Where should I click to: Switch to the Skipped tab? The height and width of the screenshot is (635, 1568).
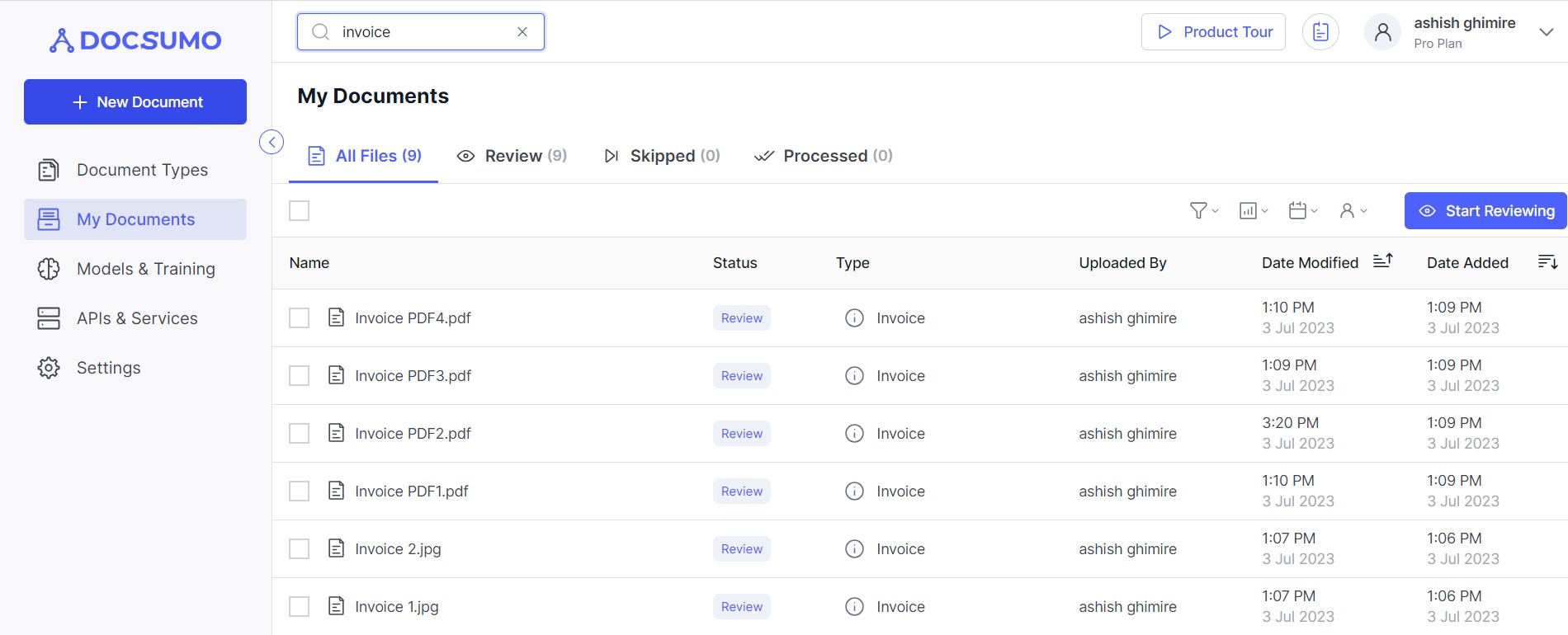pos(662,156)
